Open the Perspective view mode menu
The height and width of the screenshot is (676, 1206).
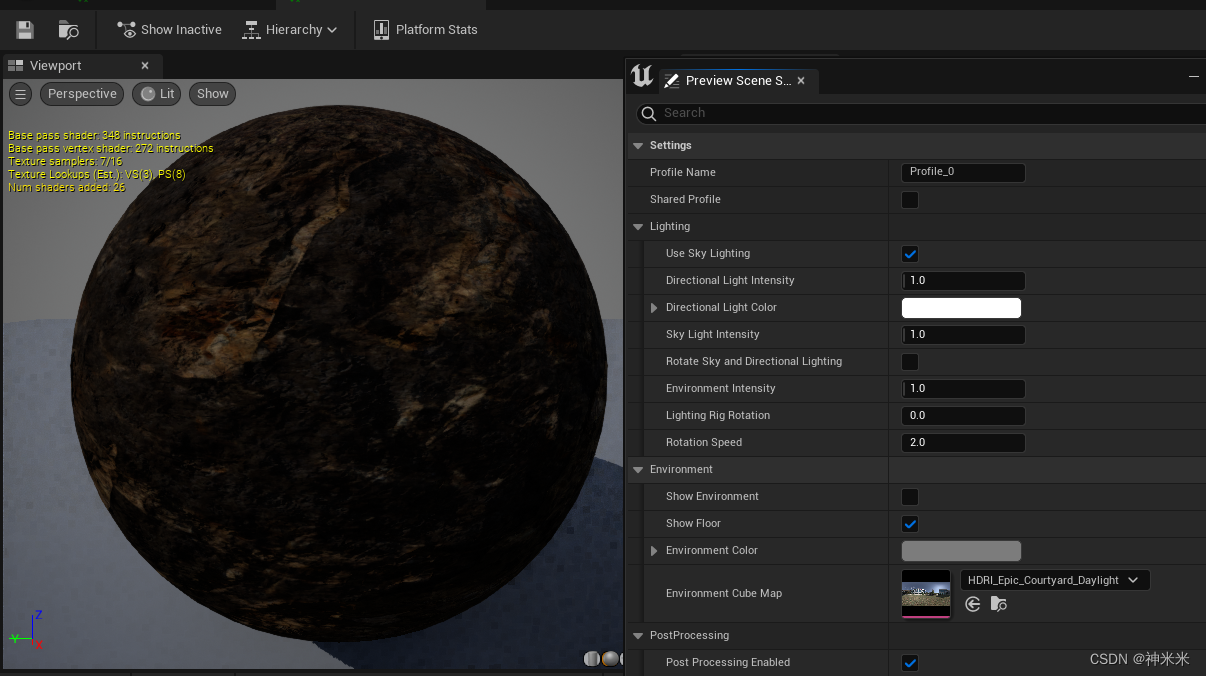[x=82, y=94]
